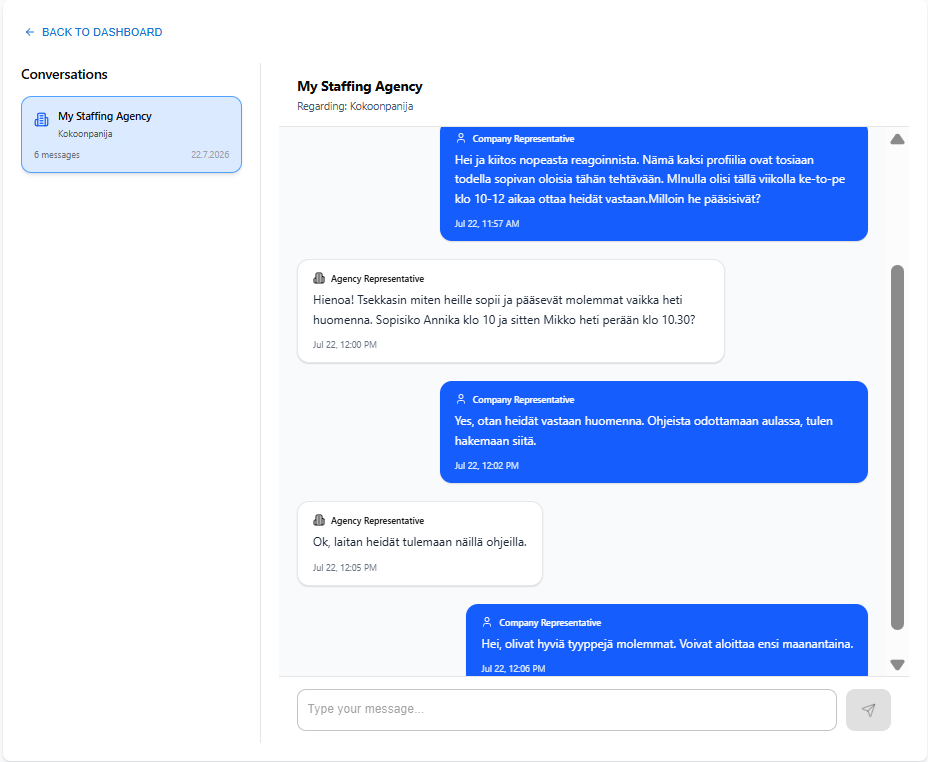Open the My Staffing Agency conversation

131,135
